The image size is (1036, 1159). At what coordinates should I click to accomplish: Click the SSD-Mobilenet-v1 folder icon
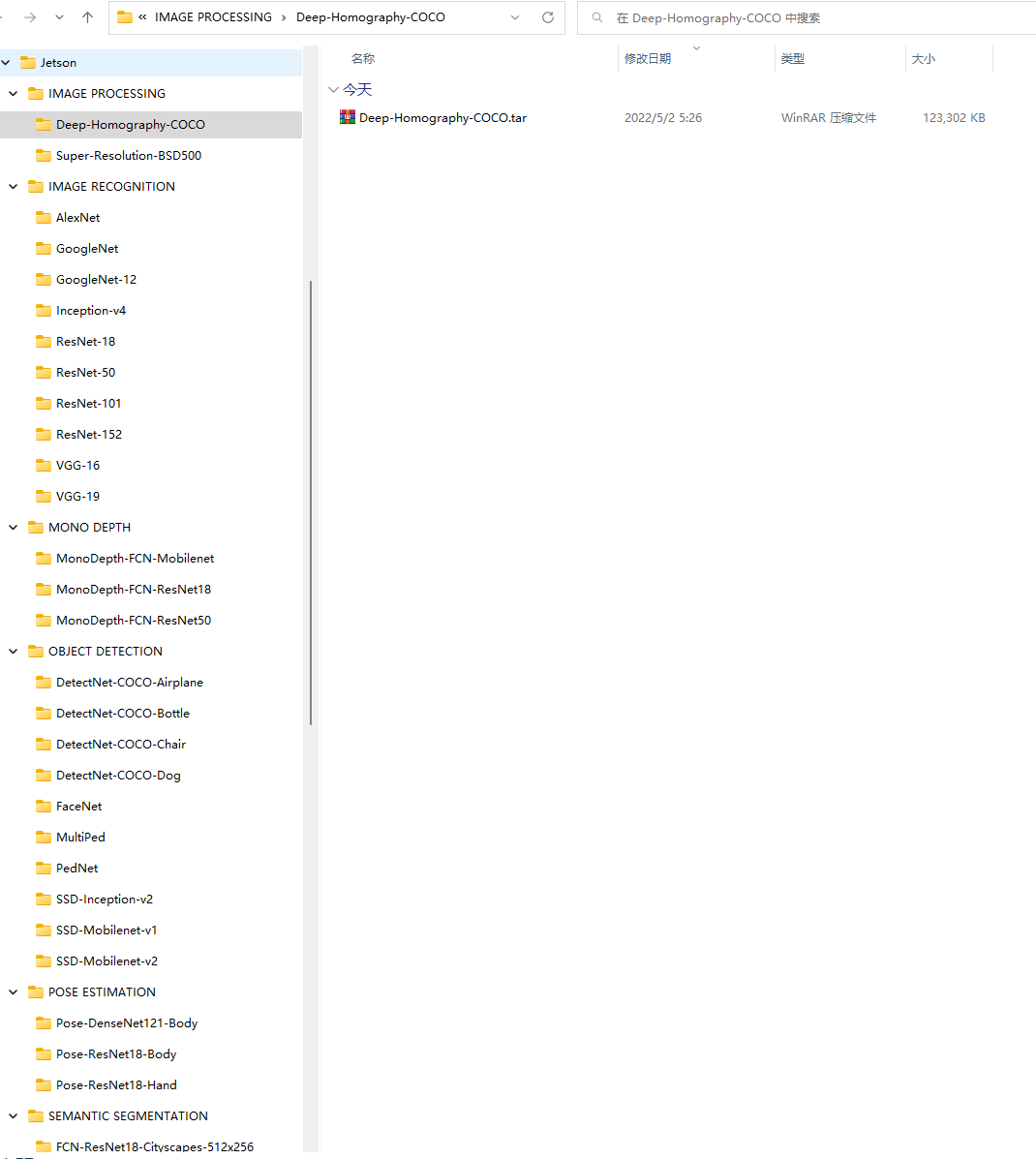pyautogui.click(x=44, y=930)
